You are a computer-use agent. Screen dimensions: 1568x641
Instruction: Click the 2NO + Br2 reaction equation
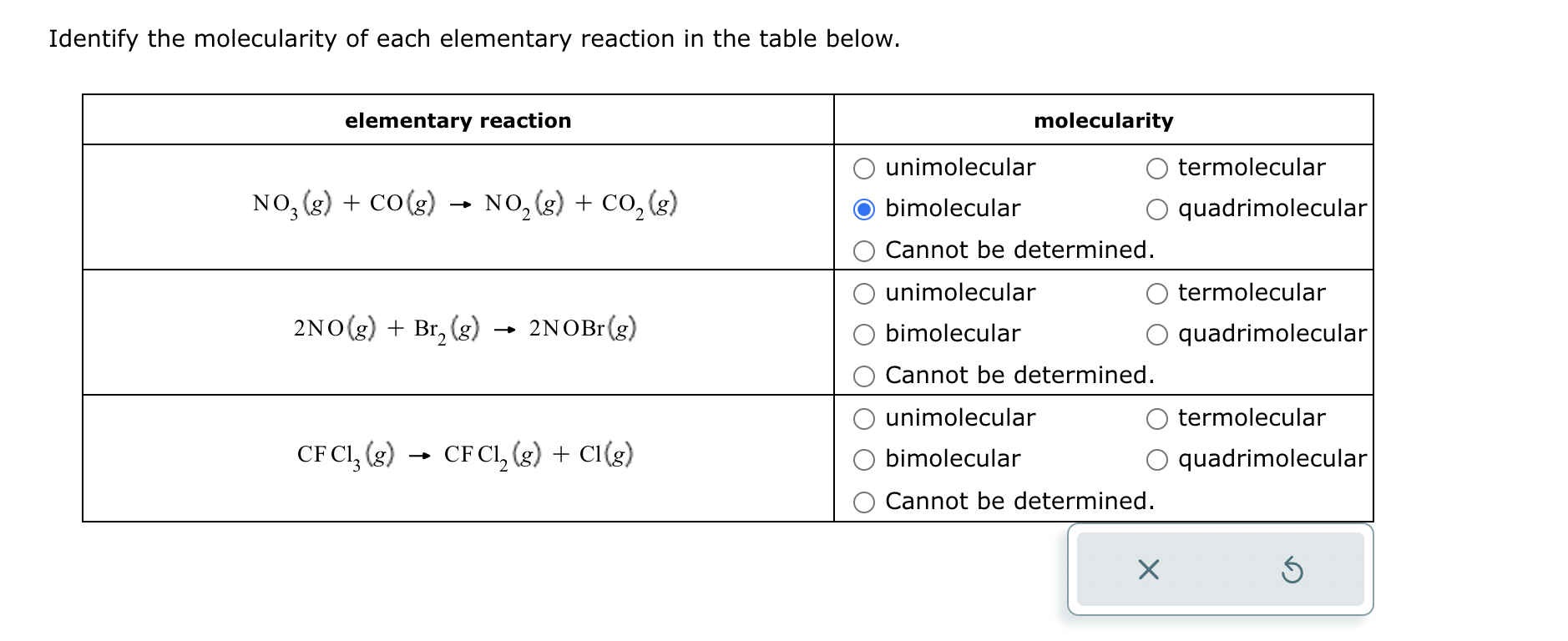point(463,329)
